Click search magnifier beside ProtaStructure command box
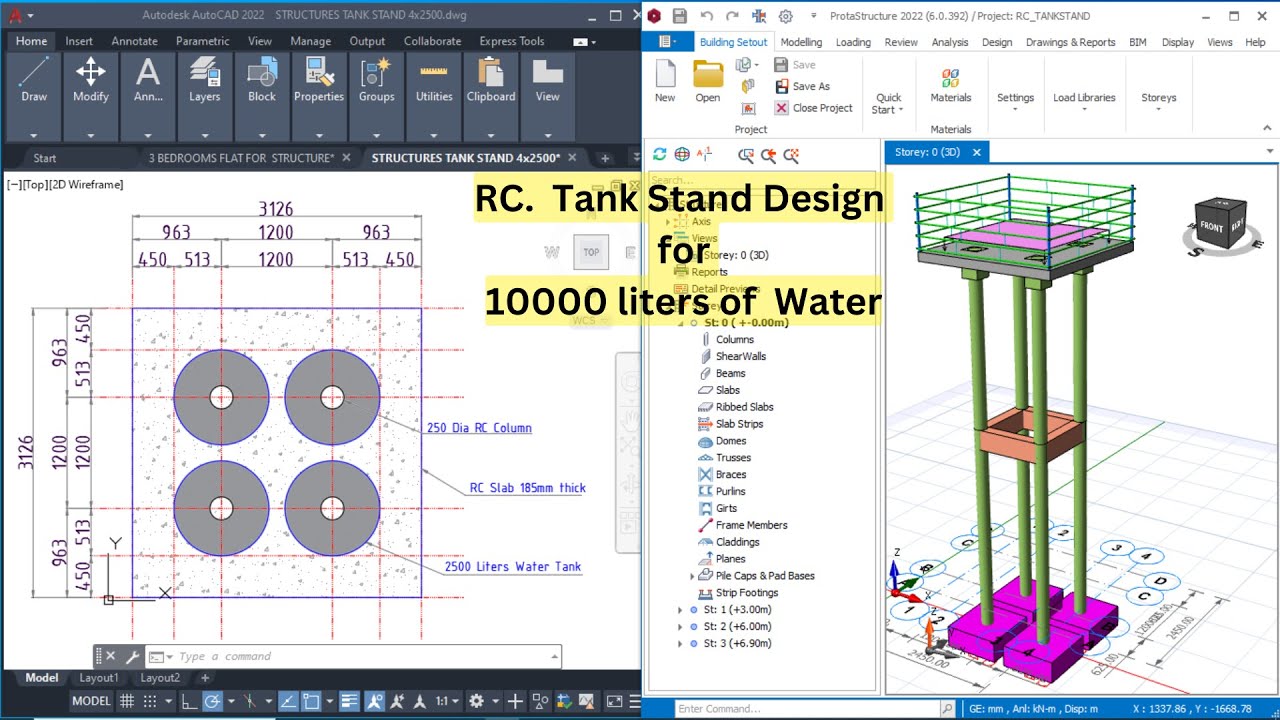 click(x=947, y=709)
